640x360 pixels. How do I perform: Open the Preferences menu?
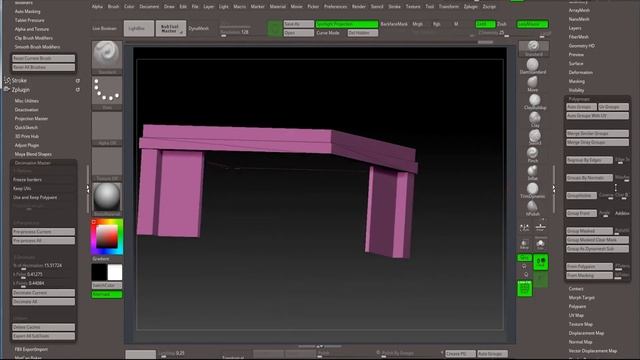335,7
